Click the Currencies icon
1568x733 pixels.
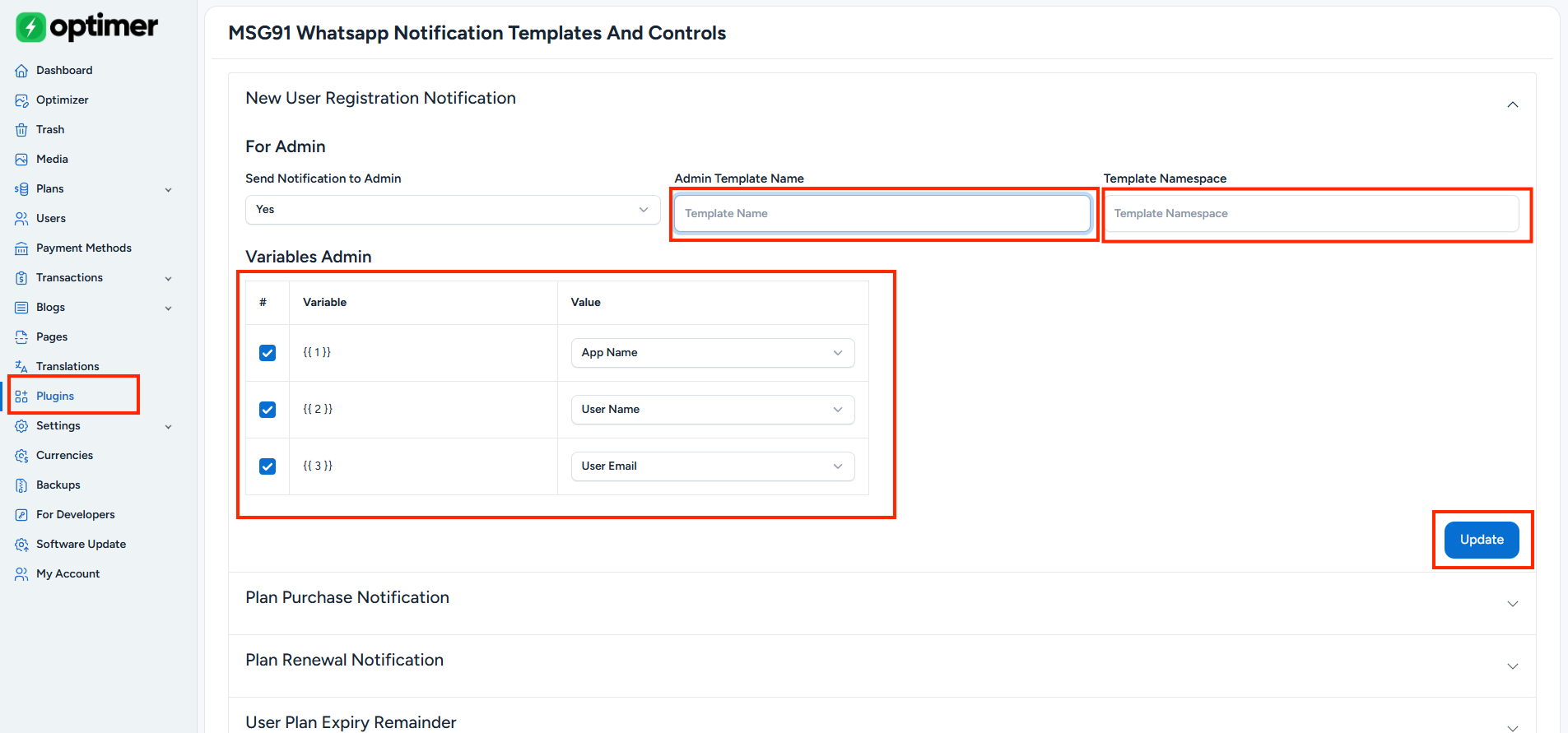(x=21, y=456)
